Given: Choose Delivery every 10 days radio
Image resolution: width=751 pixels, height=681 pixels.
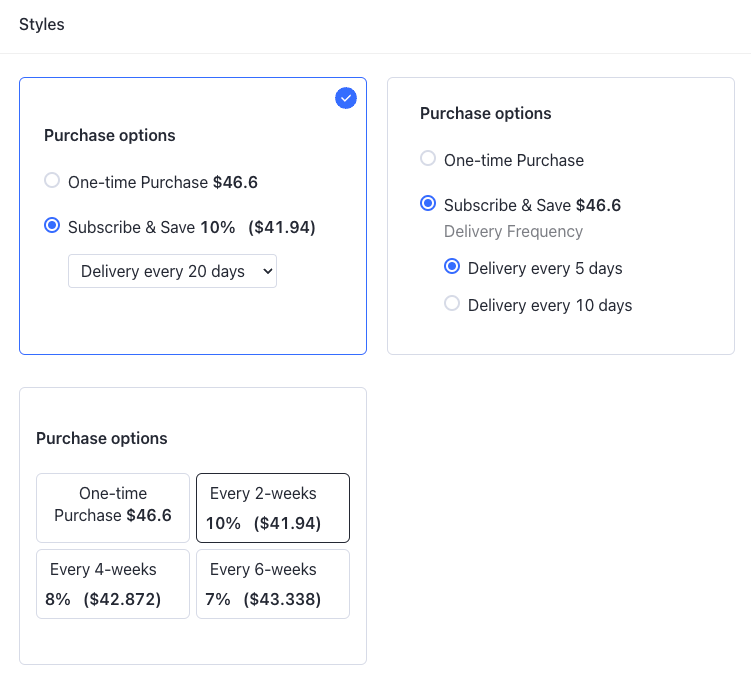Looking at the screenshot, I should pyautogui.click(x=452, y=303).
